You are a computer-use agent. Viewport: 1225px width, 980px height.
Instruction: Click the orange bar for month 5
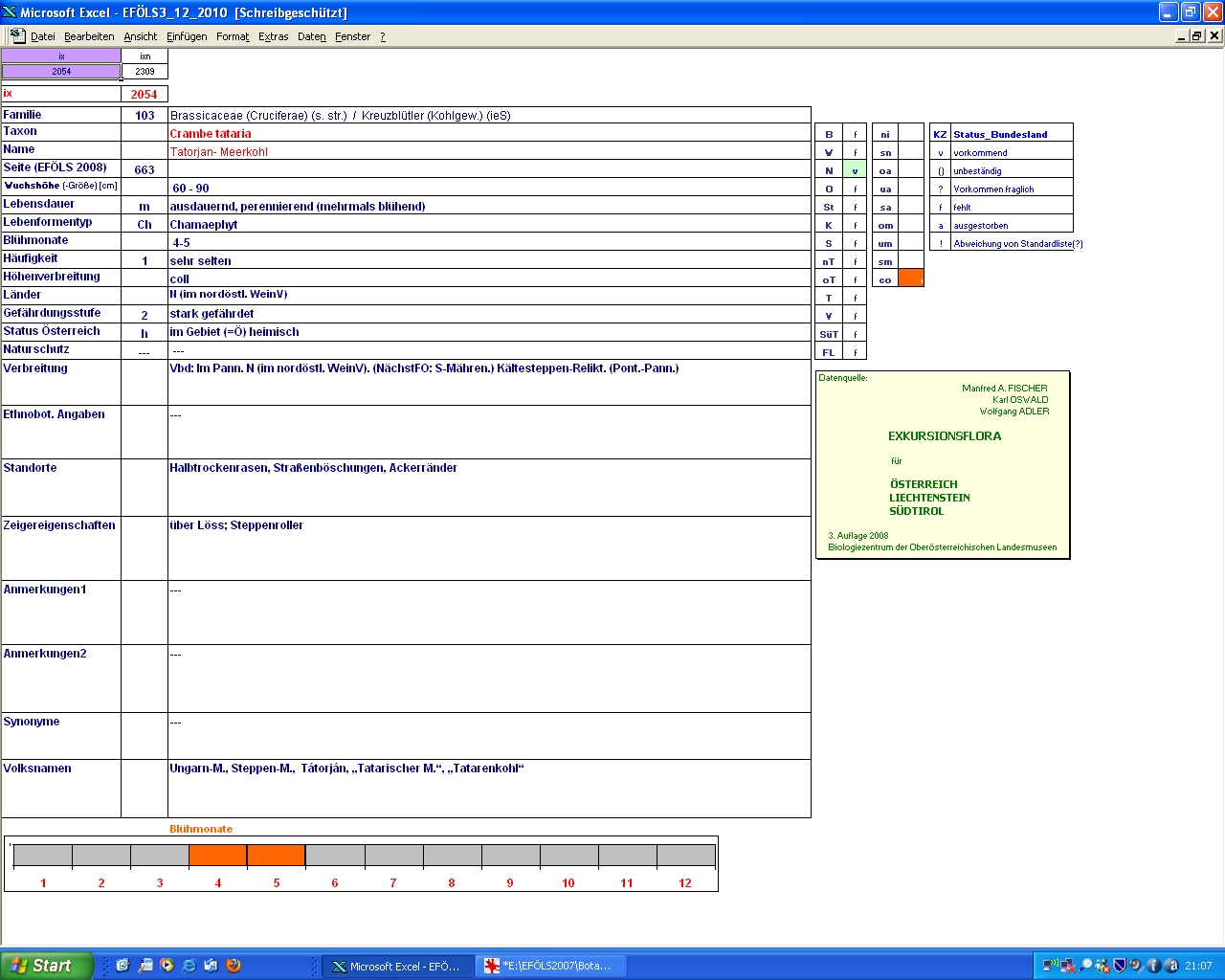point(277,855)
